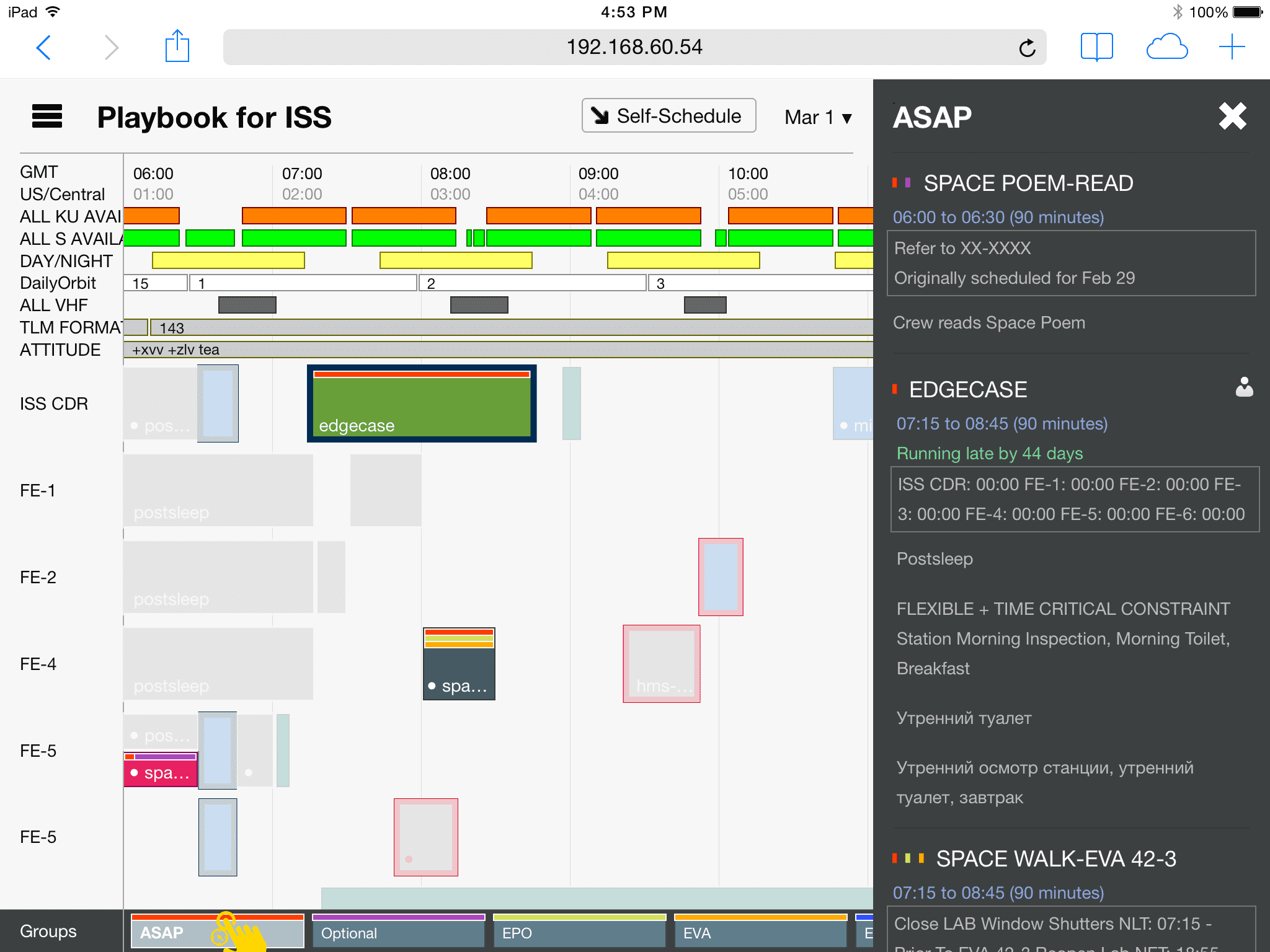The width and height of the screenshot is (1270, 952).
Task: Click Daily Orbit segment 3
Action: point(761,283)
